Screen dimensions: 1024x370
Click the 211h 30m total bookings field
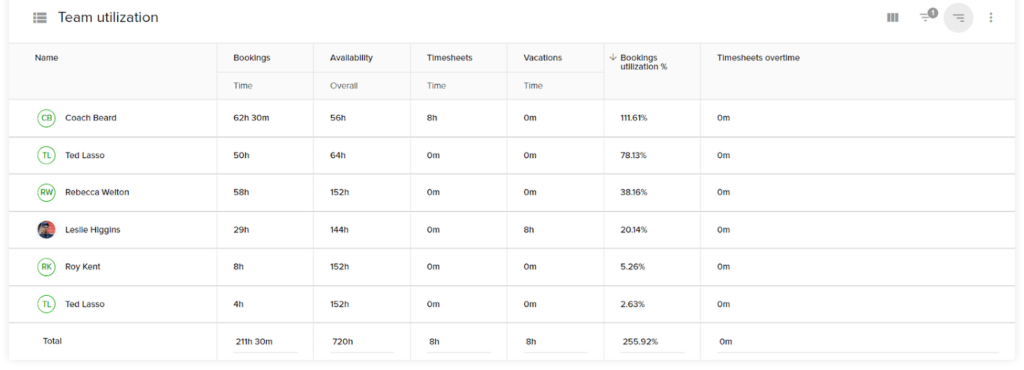(265, 342)
